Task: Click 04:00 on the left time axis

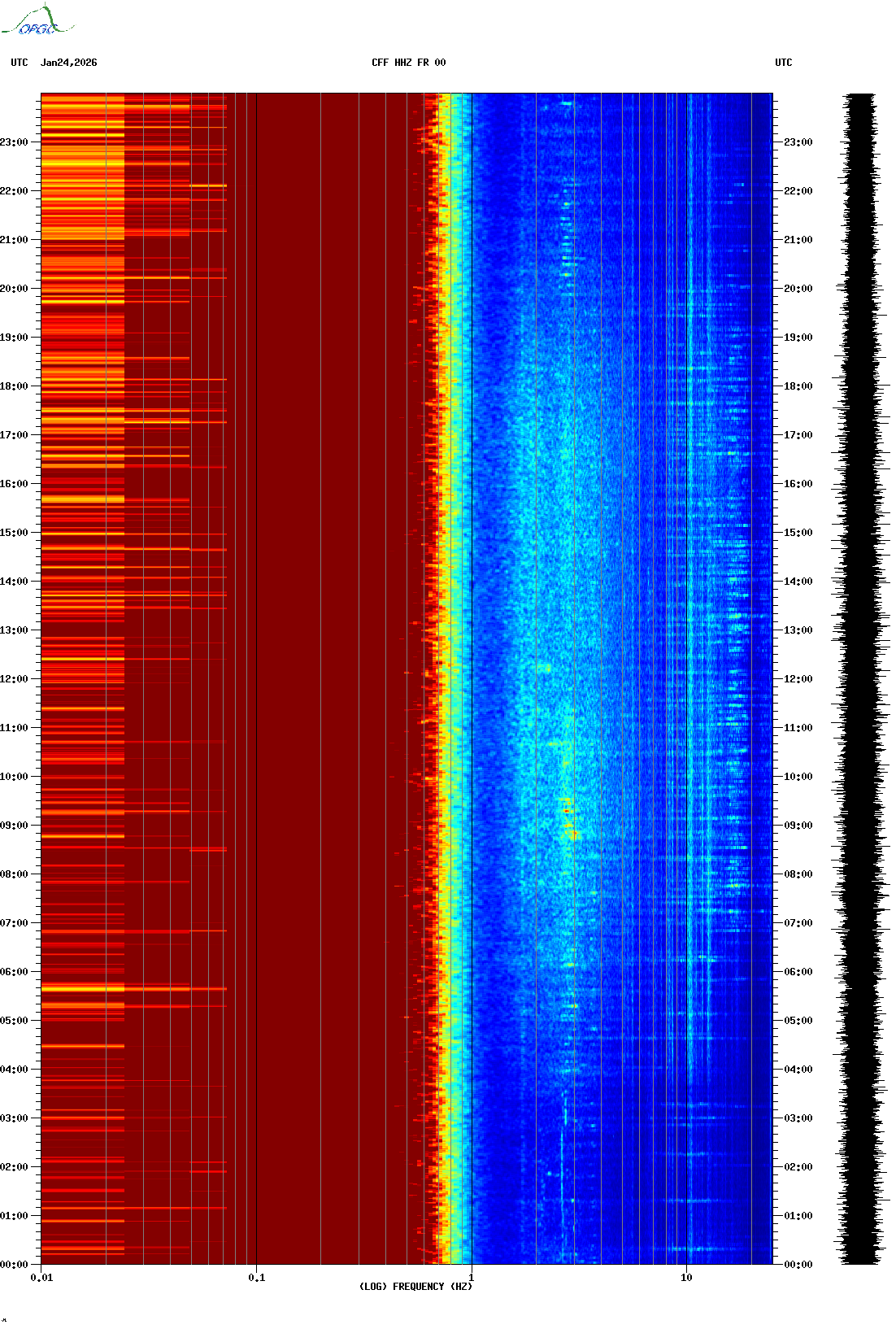Action: pyautogui.click(x=14, y=1070)
